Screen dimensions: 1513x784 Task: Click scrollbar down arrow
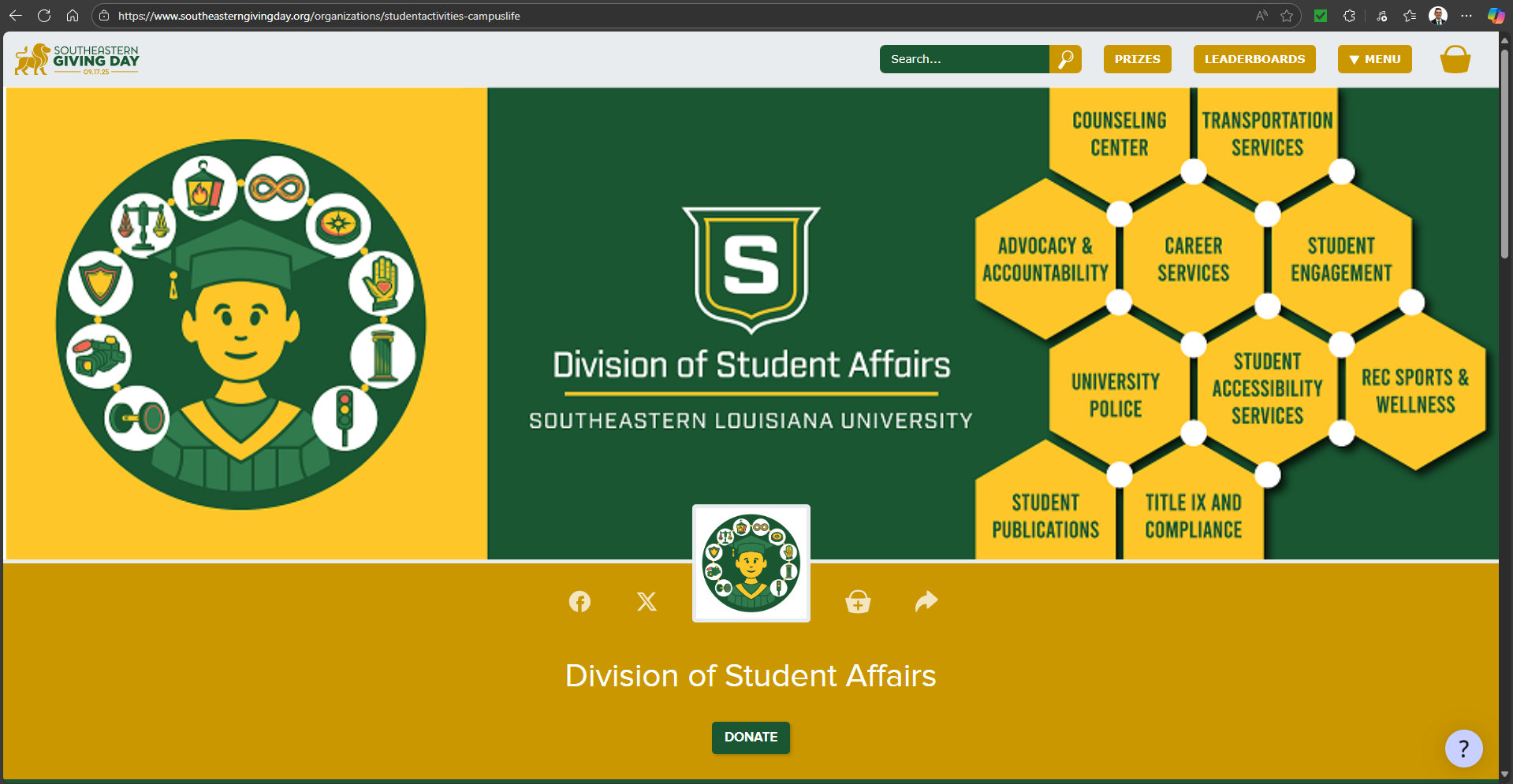1504,775
